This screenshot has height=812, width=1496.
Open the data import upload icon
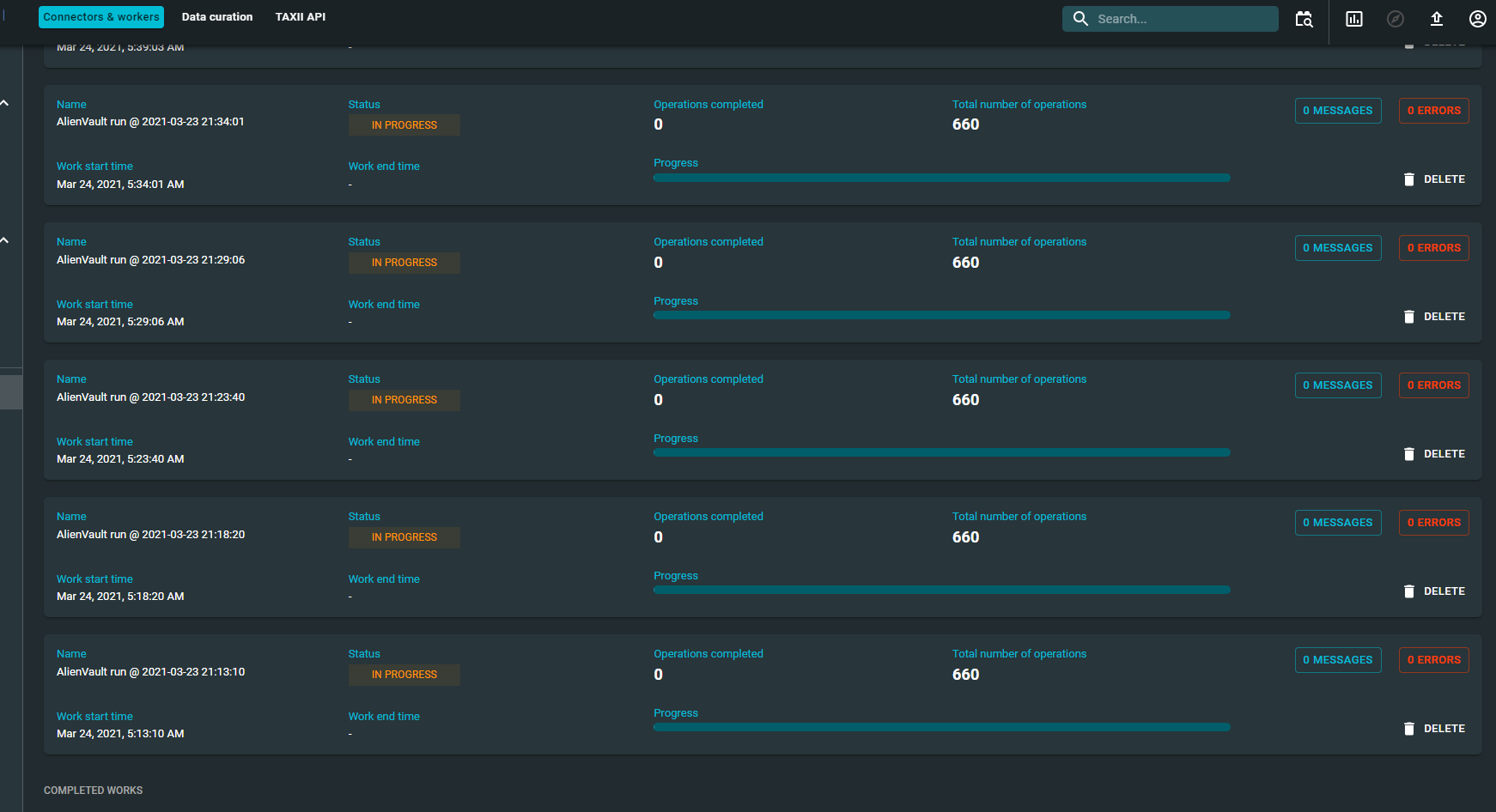tap(1436, 18)
